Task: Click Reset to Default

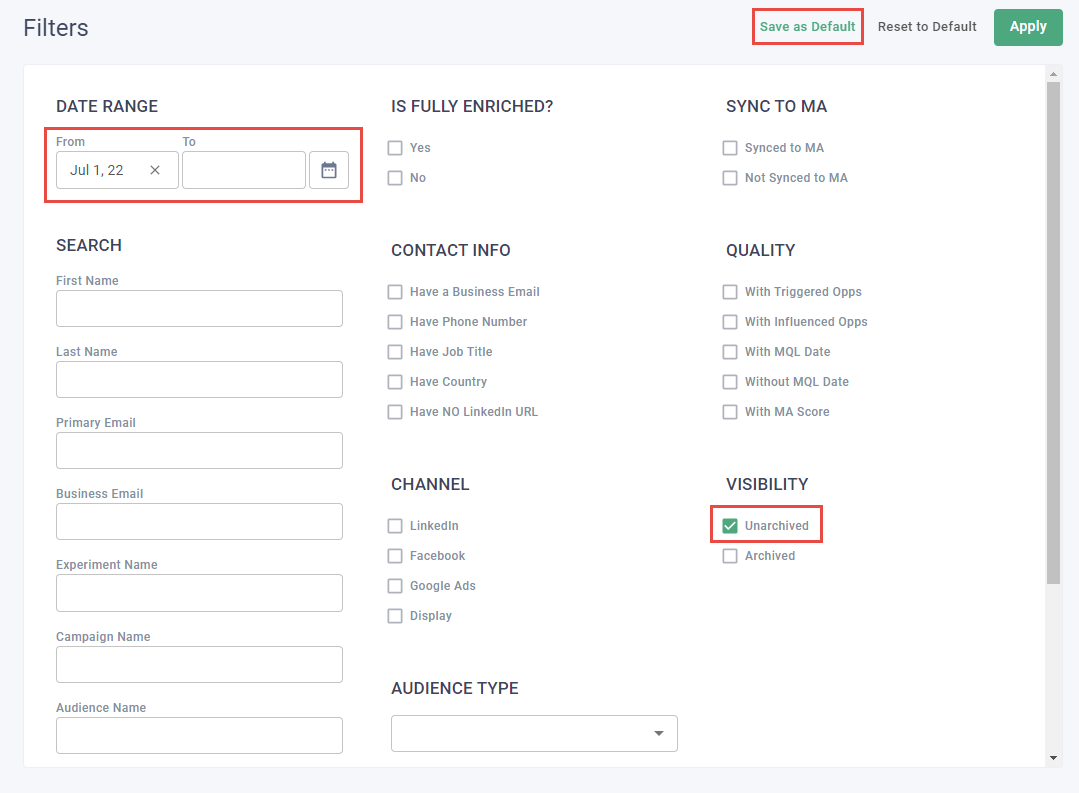Action: 927,27
